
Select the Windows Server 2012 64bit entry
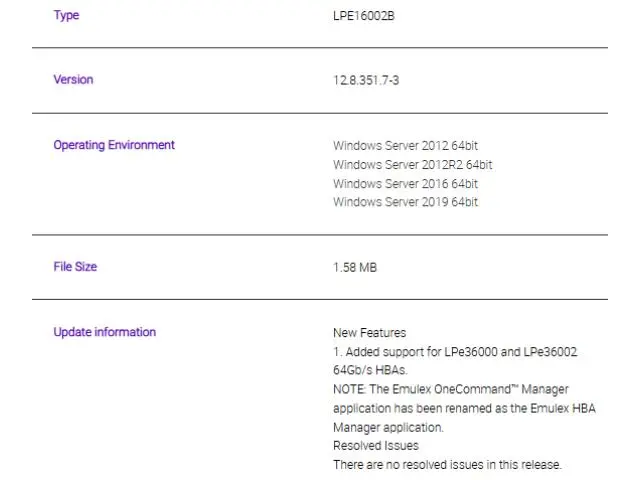coord(405,146)
